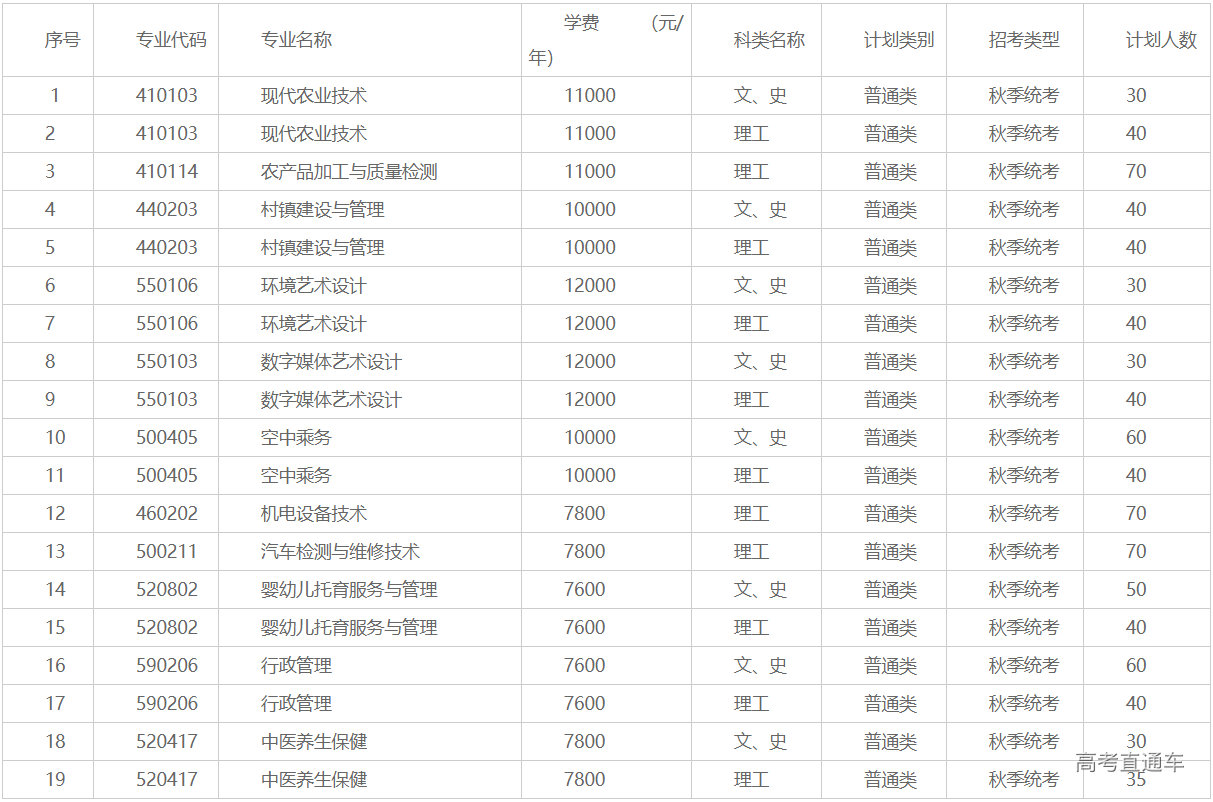1213x802 pixels.
Task: Click the 专业代码 column header
Action: pyautogui.click(x=160, y=40)
